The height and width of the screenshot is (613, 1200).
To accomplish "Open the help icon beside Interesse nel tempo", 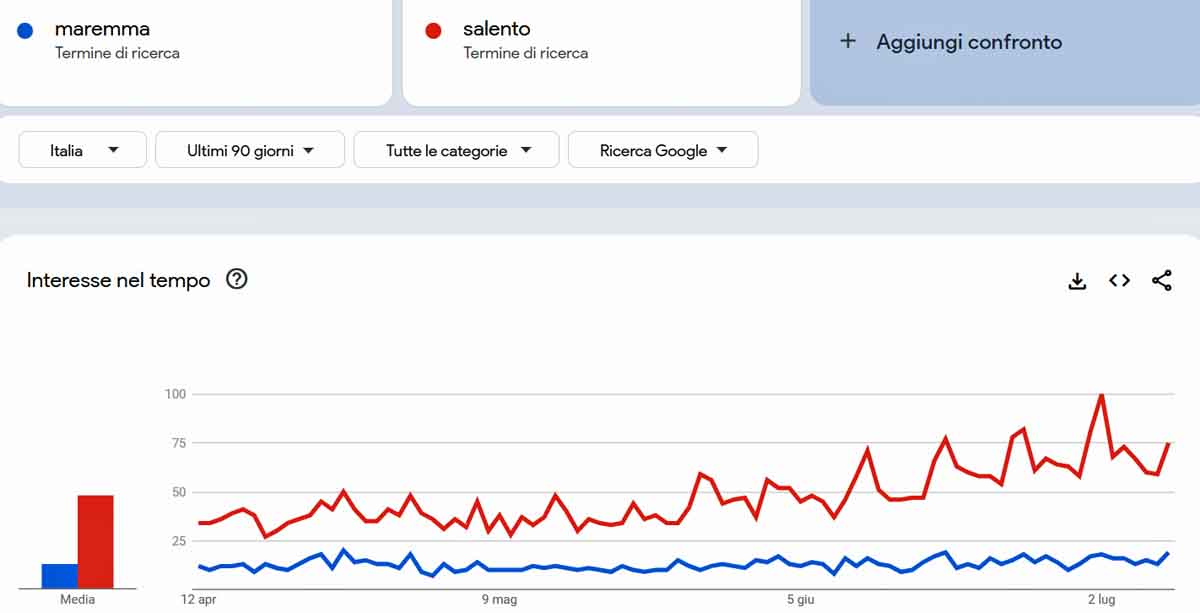I will [236, 280].
